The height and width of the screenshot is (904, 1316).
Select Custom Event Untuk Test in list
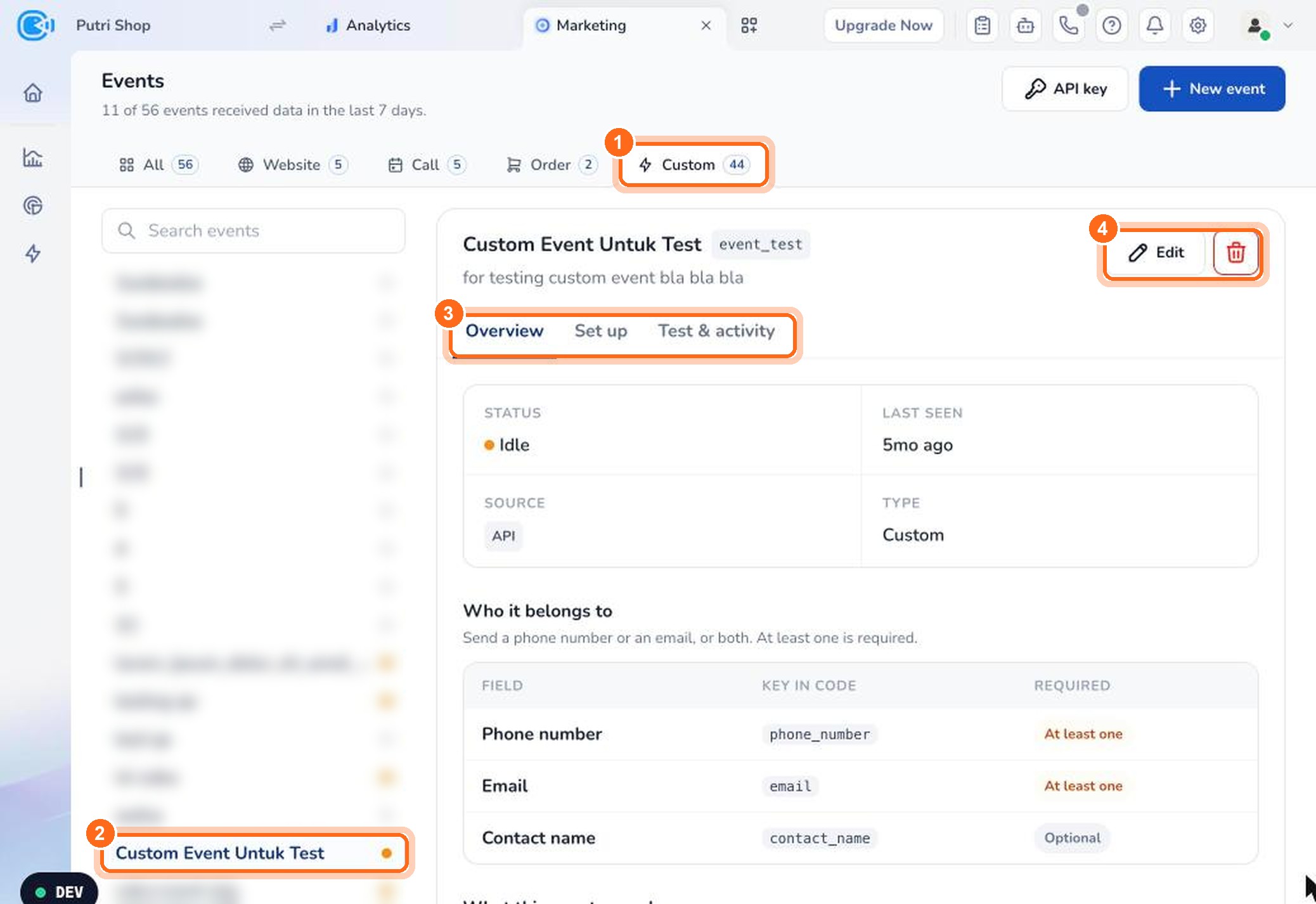point(254,853)
